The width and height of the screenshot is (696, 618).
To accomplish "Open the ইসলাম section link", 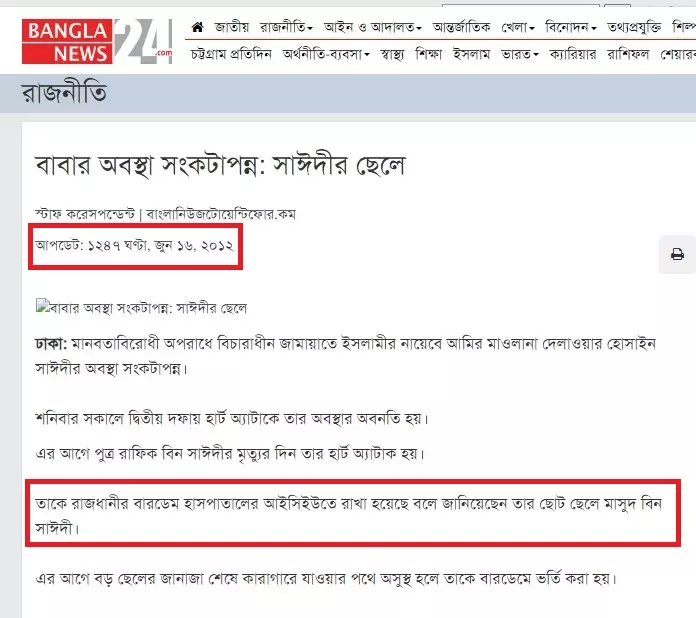I will click(x=471, y=54).
